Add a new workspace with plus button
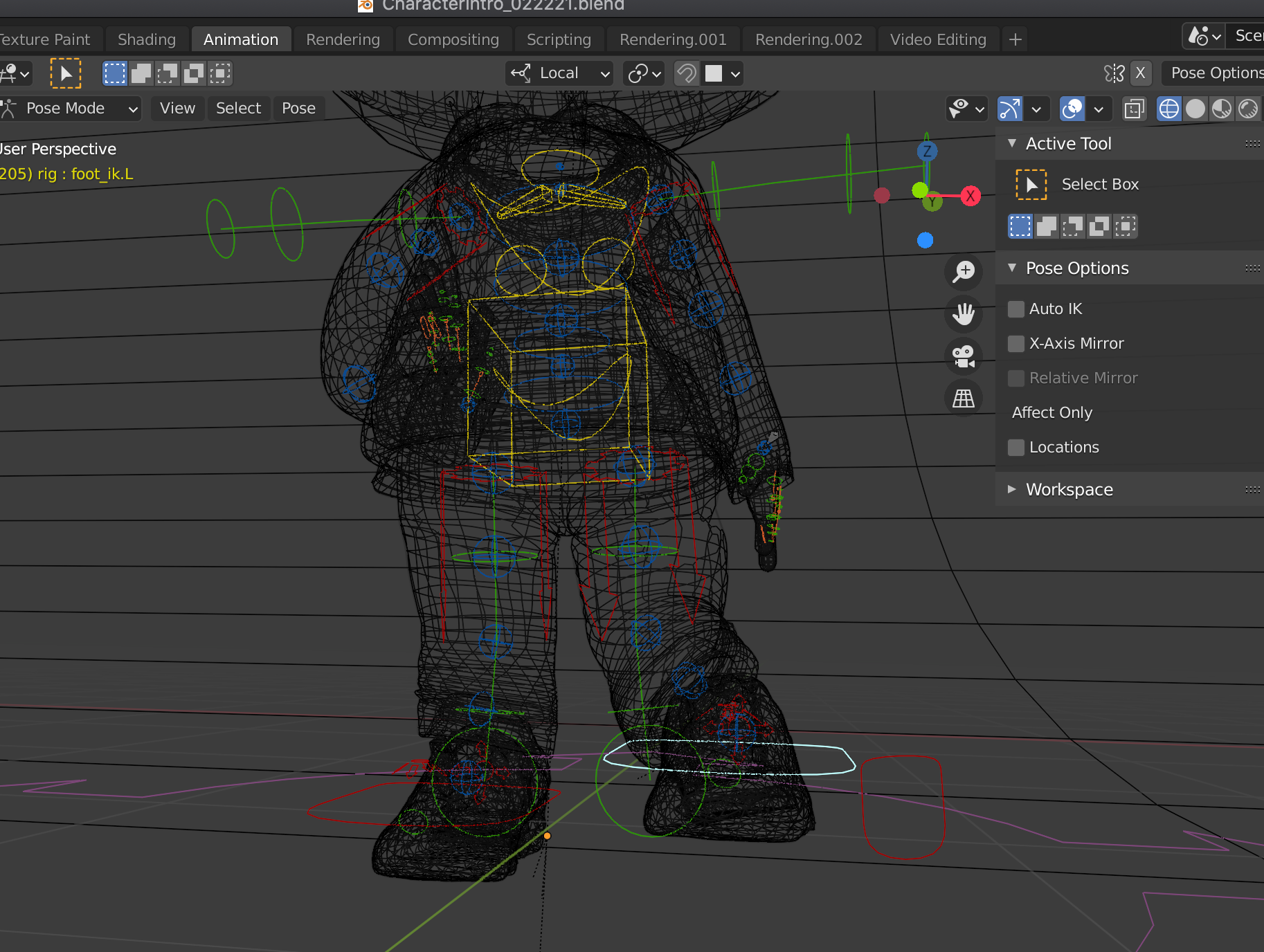This screenshot has width=1264, height=952. pyautogui.click(x=1015, y=39)
